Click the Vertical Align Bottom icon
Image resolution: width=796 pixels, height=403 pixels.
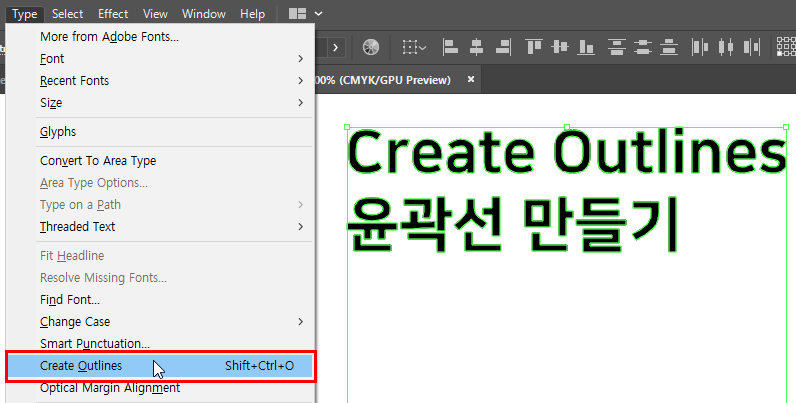[587, 47]
